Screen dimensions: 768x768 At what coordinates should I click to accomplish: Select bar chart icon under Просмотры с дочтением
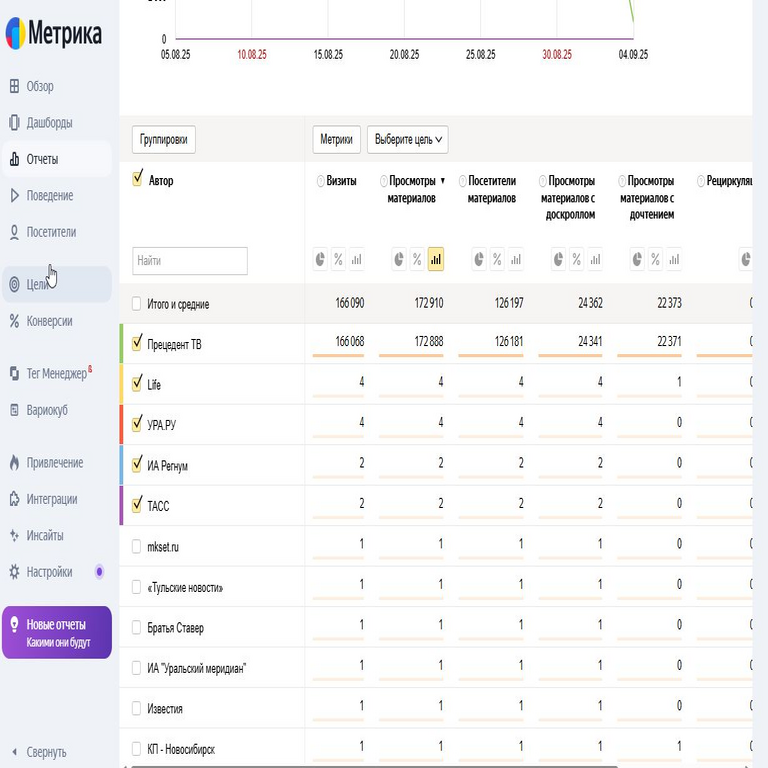[674, 259]
